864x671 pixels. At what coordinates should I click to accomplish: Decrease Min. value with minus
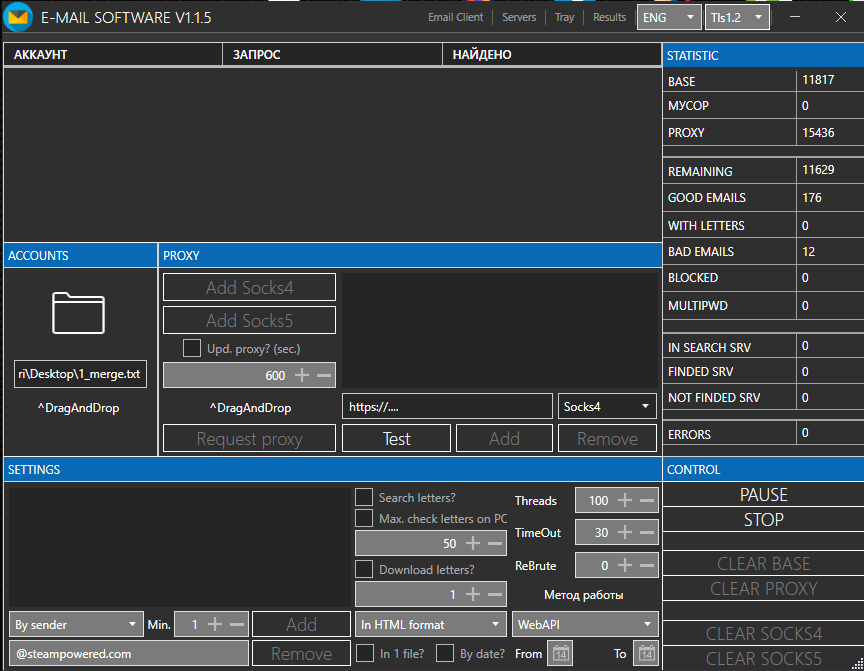(x=237, y=624)
